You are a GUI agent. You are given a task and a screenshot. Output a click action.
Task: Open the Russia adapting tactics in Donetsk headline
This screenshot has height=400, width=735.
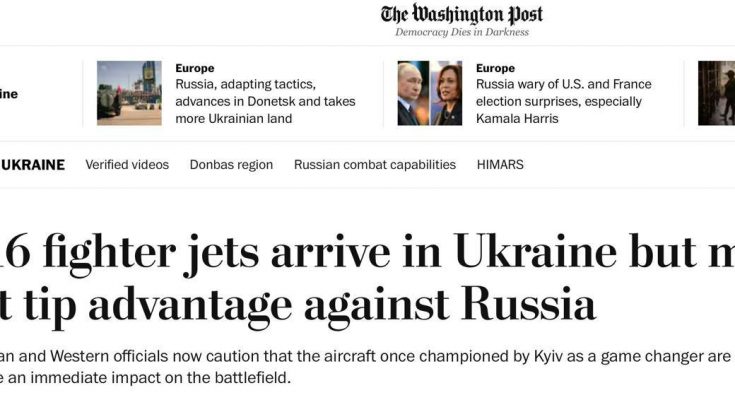pyautogui.click(x=265, y=101)
